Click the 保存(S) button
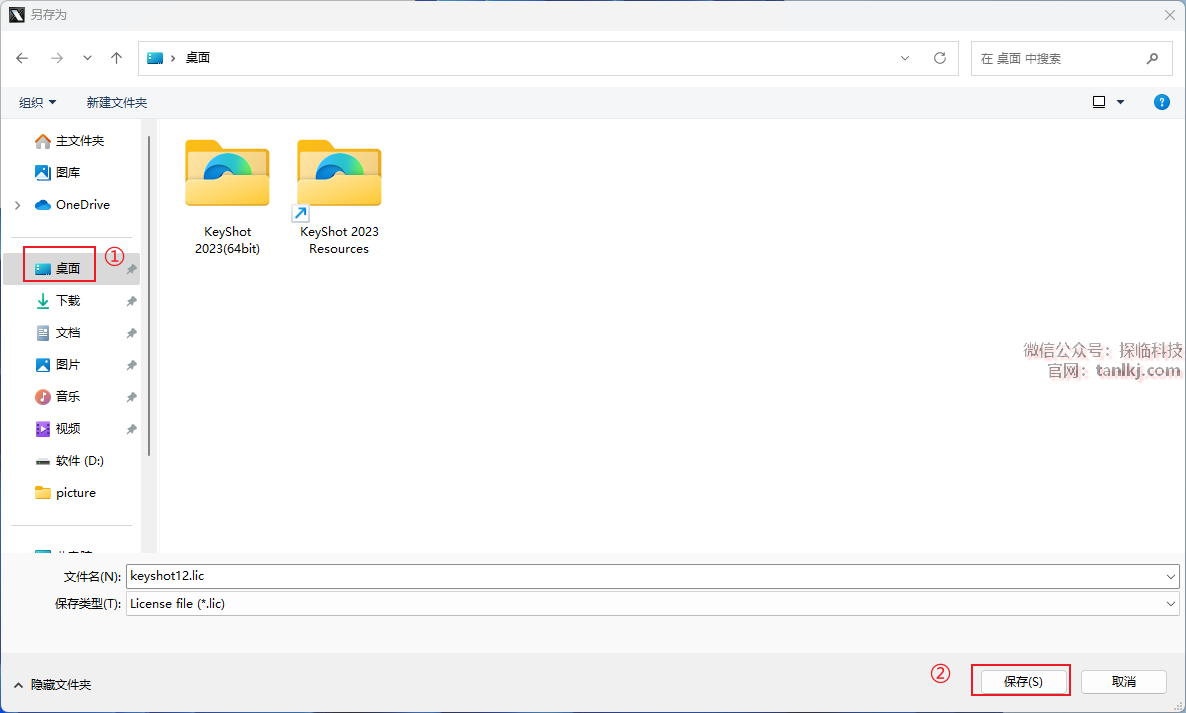The width and height of the screenshot is (1186, 713). tap(1023, 681)
